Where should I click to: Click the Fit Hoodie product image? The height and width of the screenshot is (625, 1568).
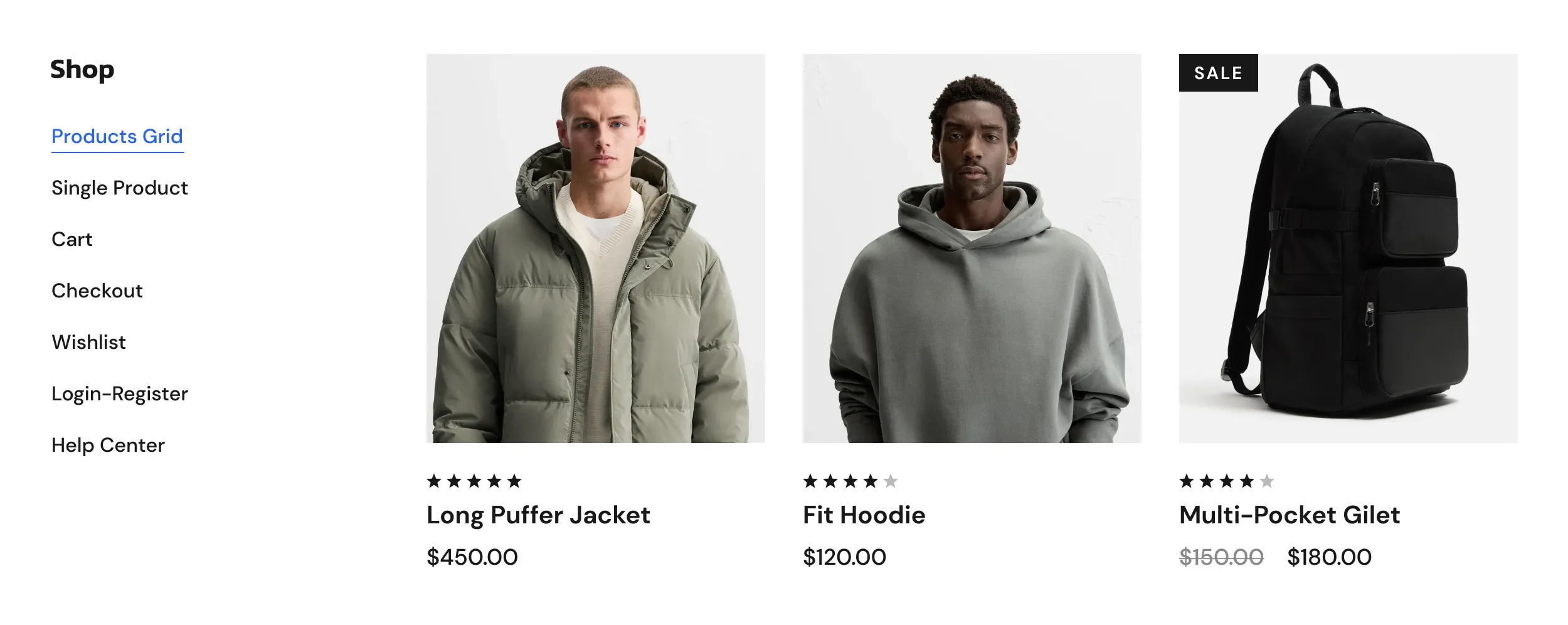point(972,248)
